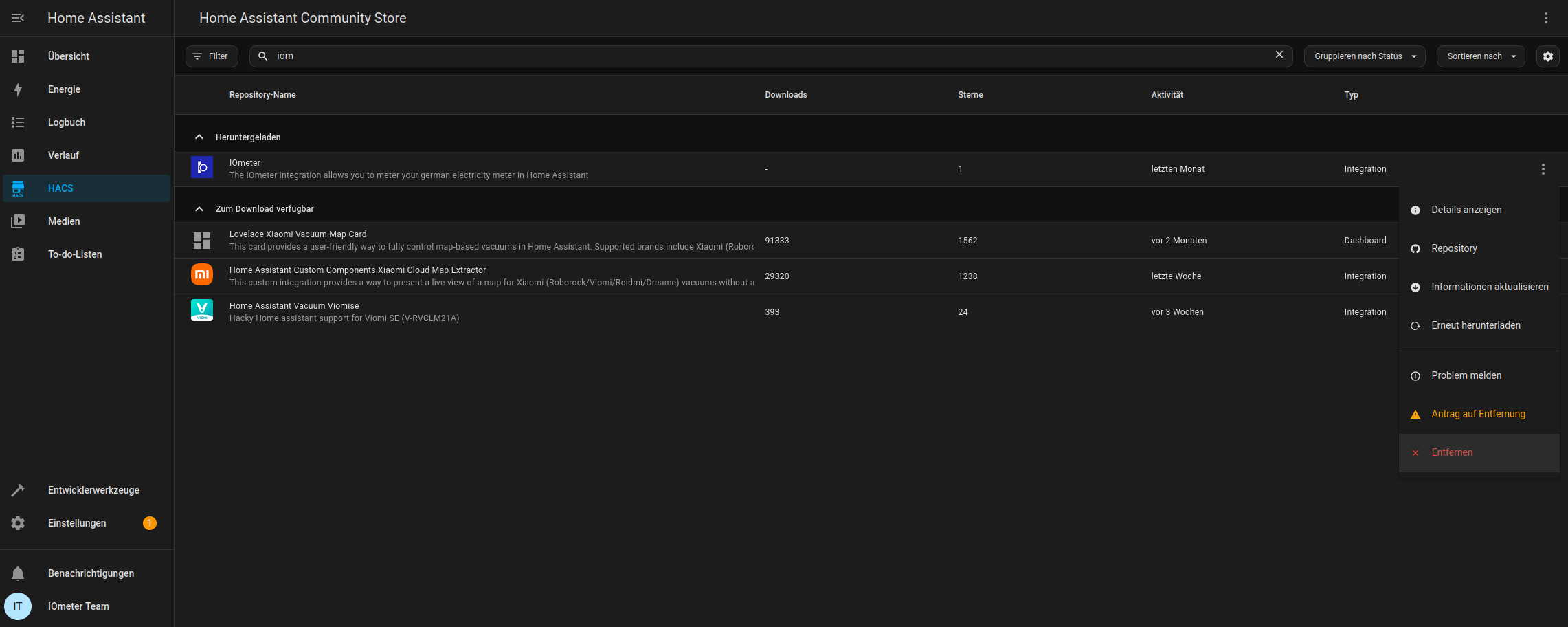This screenshot has width=1568, height=627.
Task: Clear the search text with X
Action: (x=1279, y=55)
